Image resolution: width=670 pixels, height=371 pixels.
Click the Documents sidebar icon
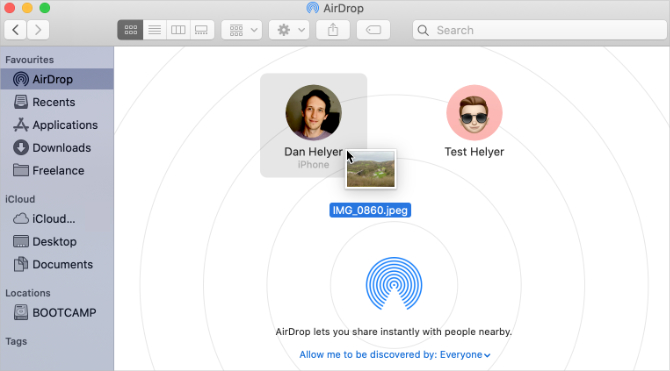[21, 265]
